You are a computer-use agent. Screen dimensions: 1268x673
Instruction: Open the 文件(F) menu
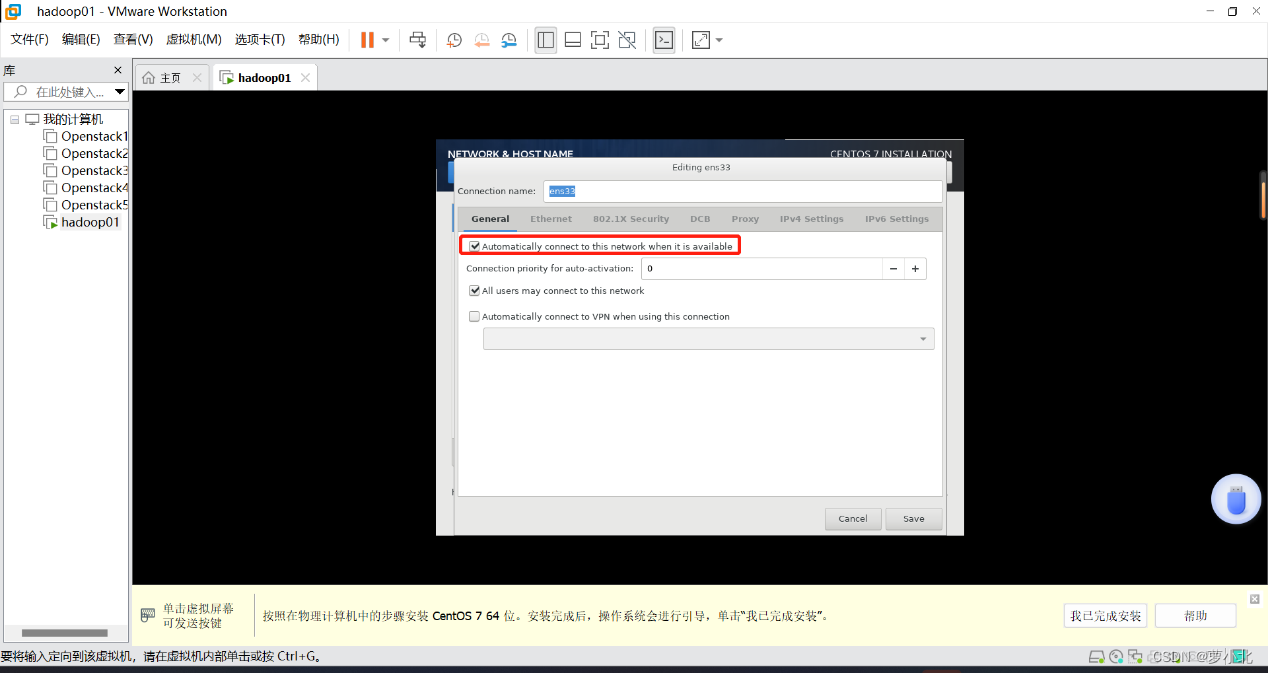point(30,40)
